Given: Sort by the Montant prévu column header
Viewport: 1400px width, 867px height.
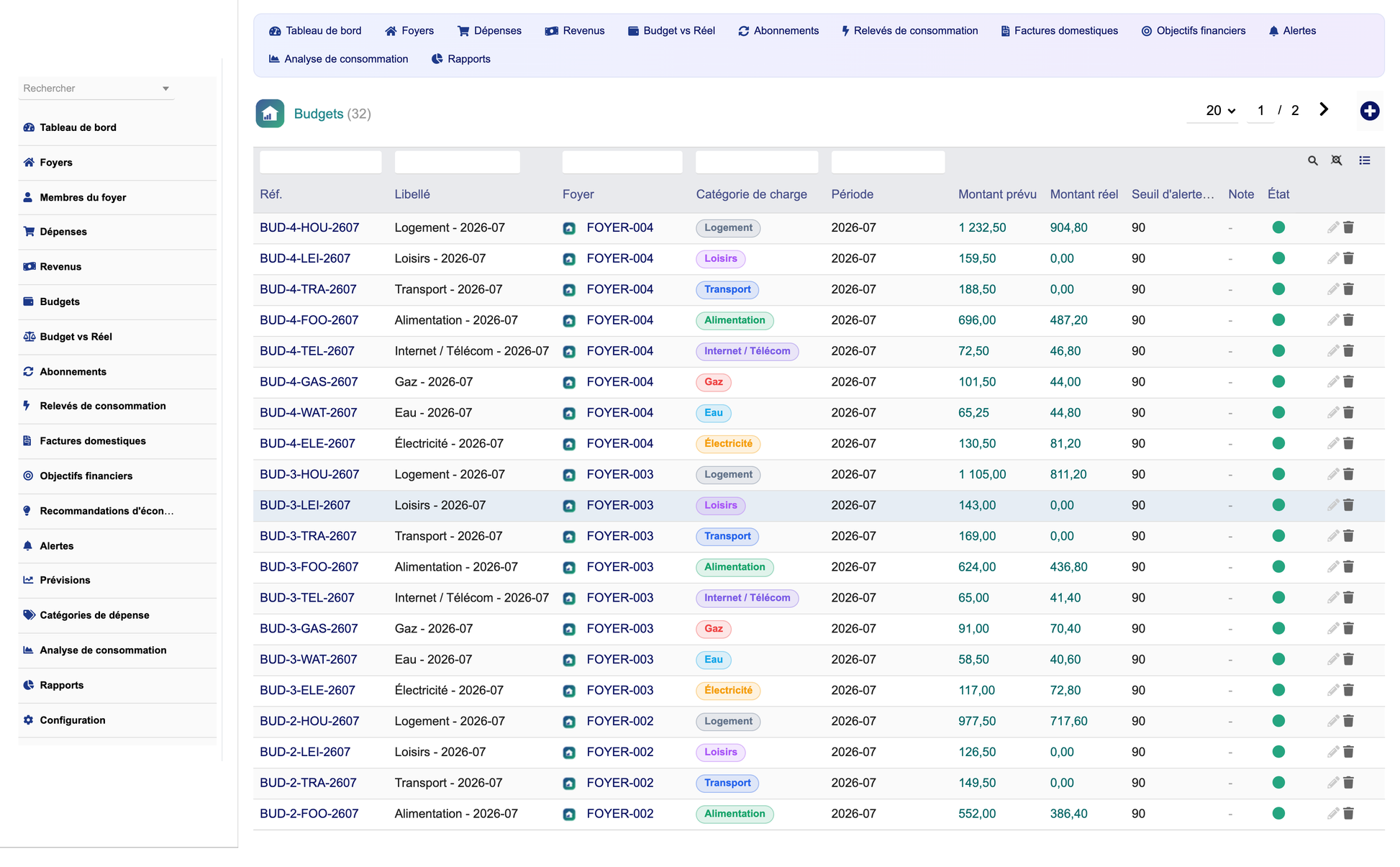Looking at the screenshot, I should point(997,194).
